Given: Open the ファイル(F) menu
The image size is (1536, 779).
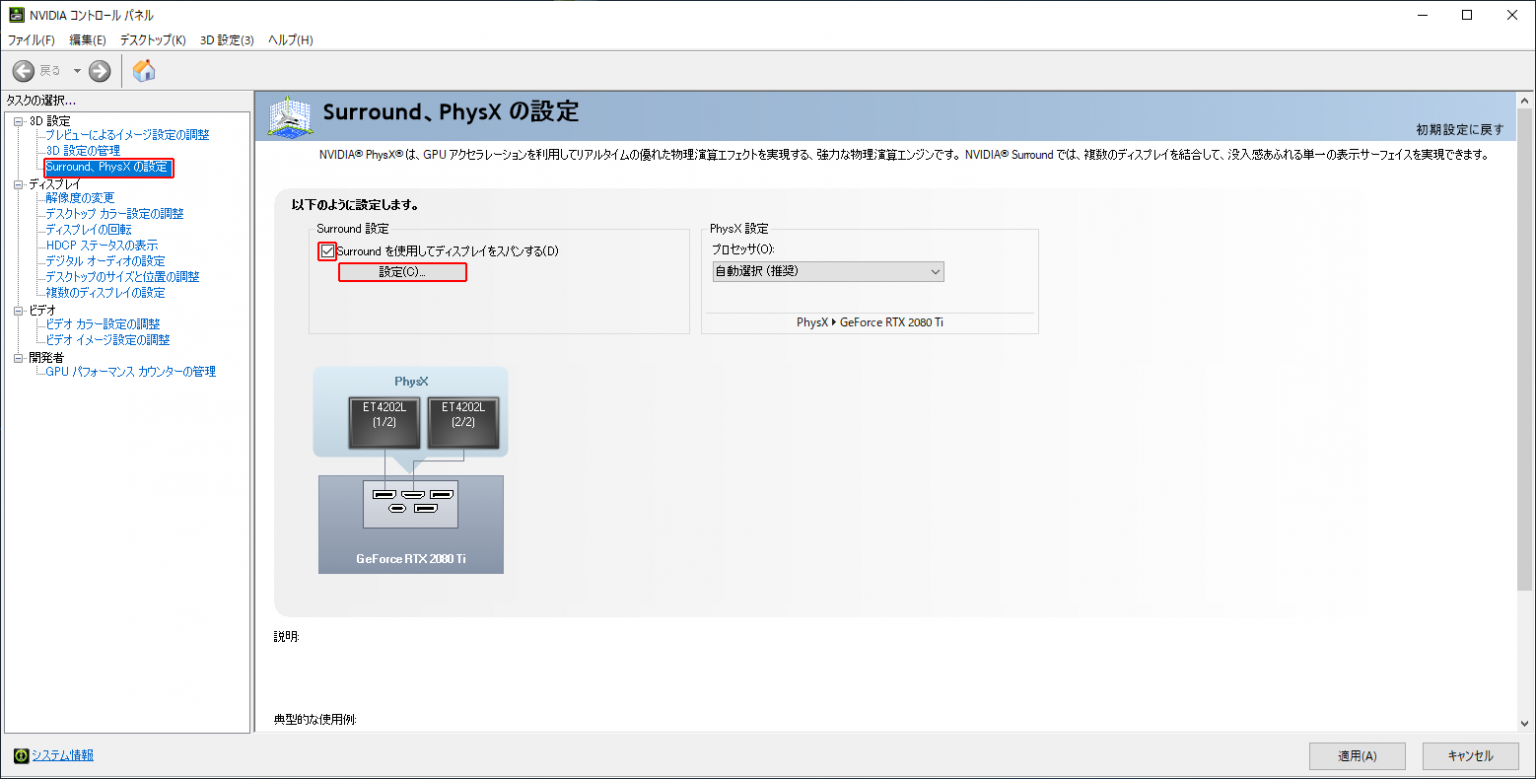Looking at the screenshot, I should 31,40.
